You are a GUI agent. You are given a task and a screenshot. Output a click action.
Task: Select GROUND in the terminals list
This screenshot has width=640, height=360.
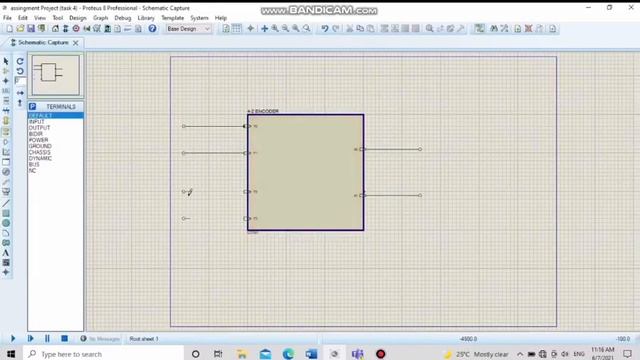[40, 146]
